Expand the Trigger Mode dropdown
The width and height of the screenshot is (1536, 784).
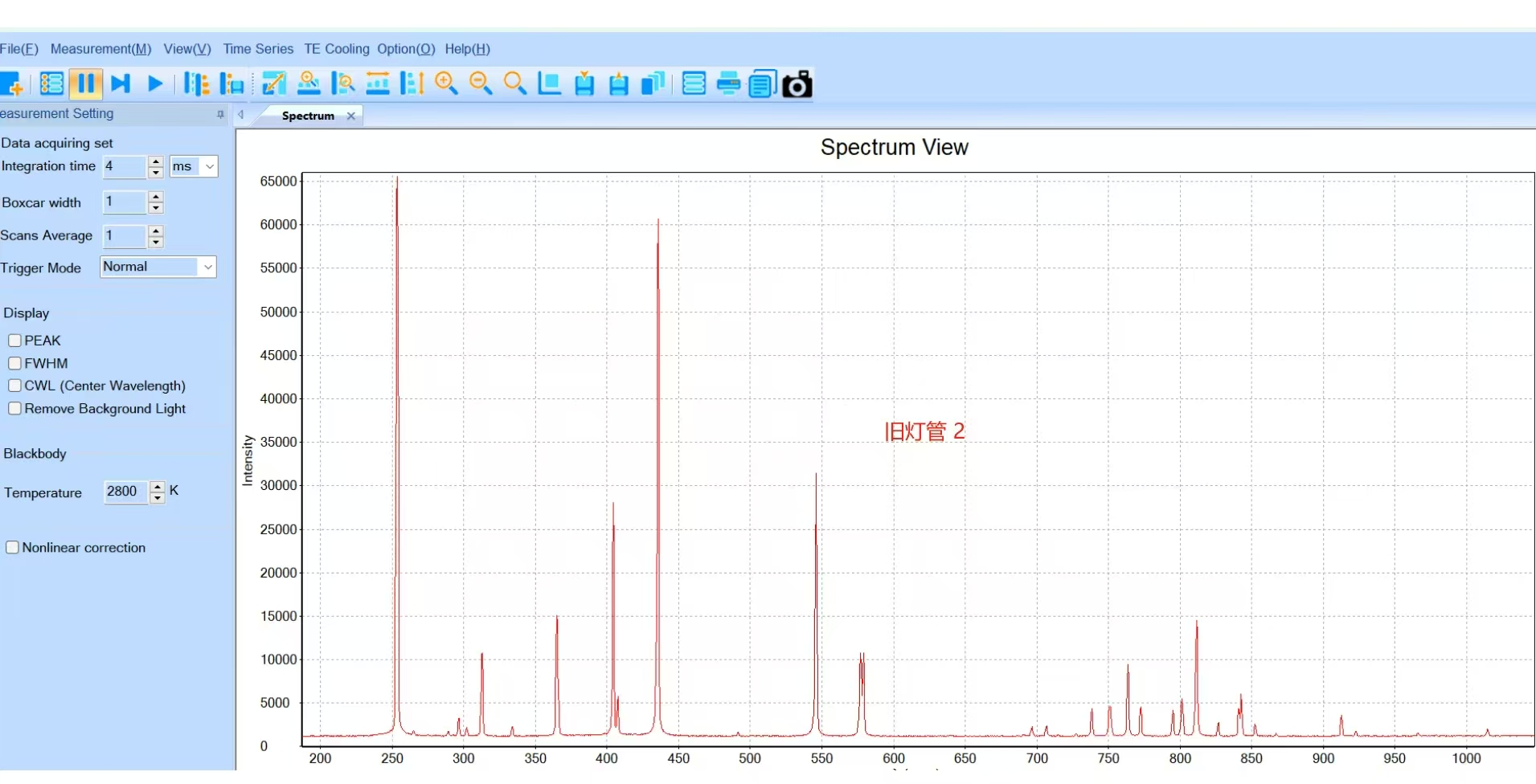pyautogui.click(x=207, y=267)
